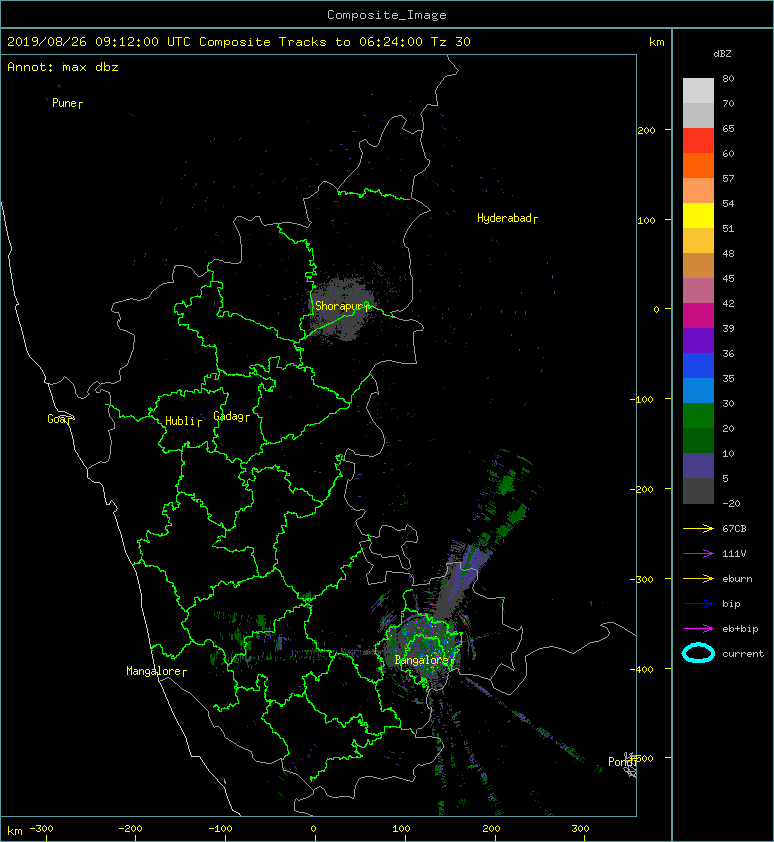Screen dimensions: 774x842
Task: Click the Composite_Image title text
Action: [387, 15]
